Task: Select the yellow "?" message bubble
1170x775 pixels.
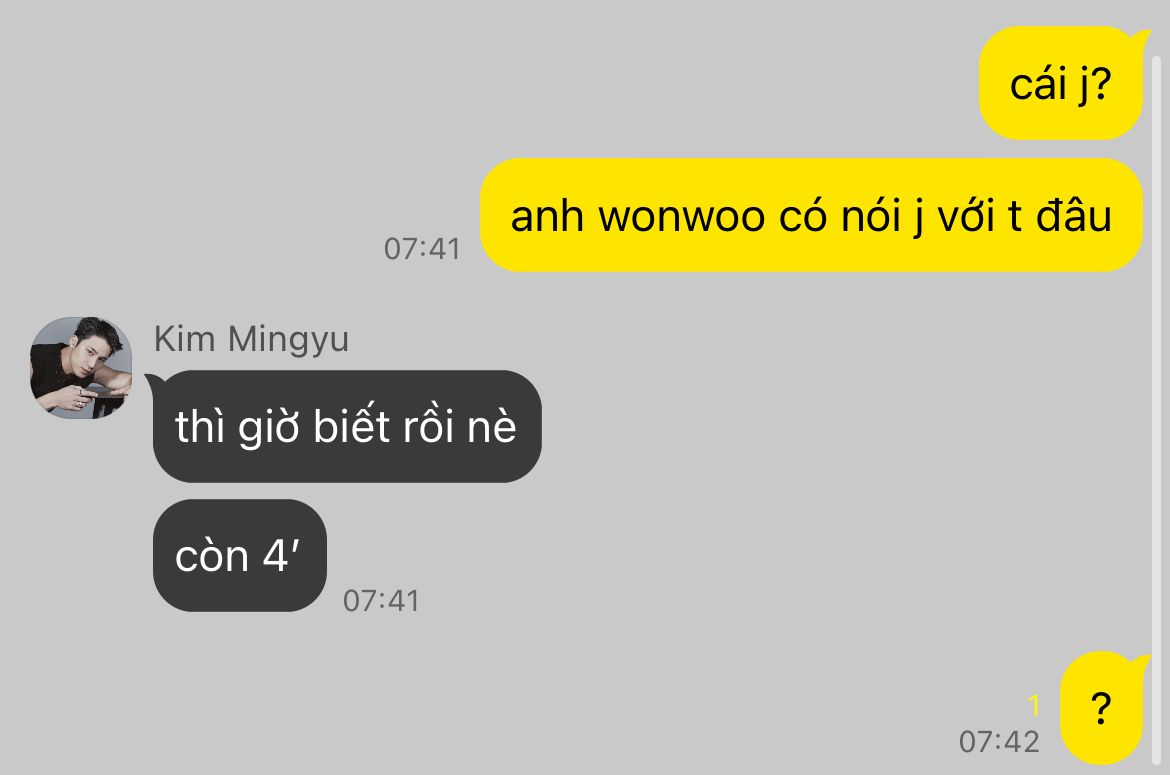Action: pyautogui.click(x=1102, y=708)
